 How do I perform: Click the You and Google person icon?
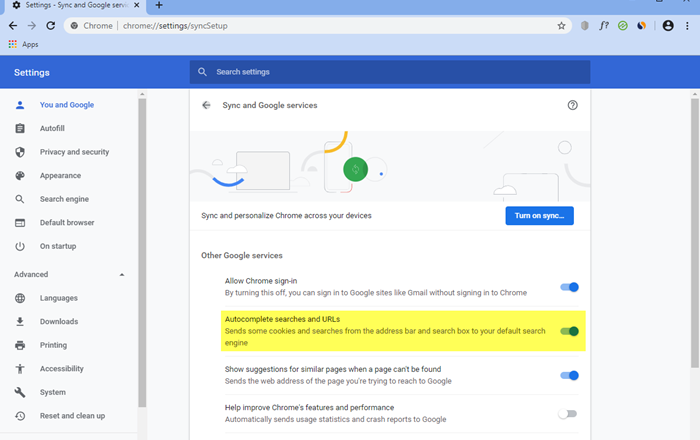click(20, 105)
